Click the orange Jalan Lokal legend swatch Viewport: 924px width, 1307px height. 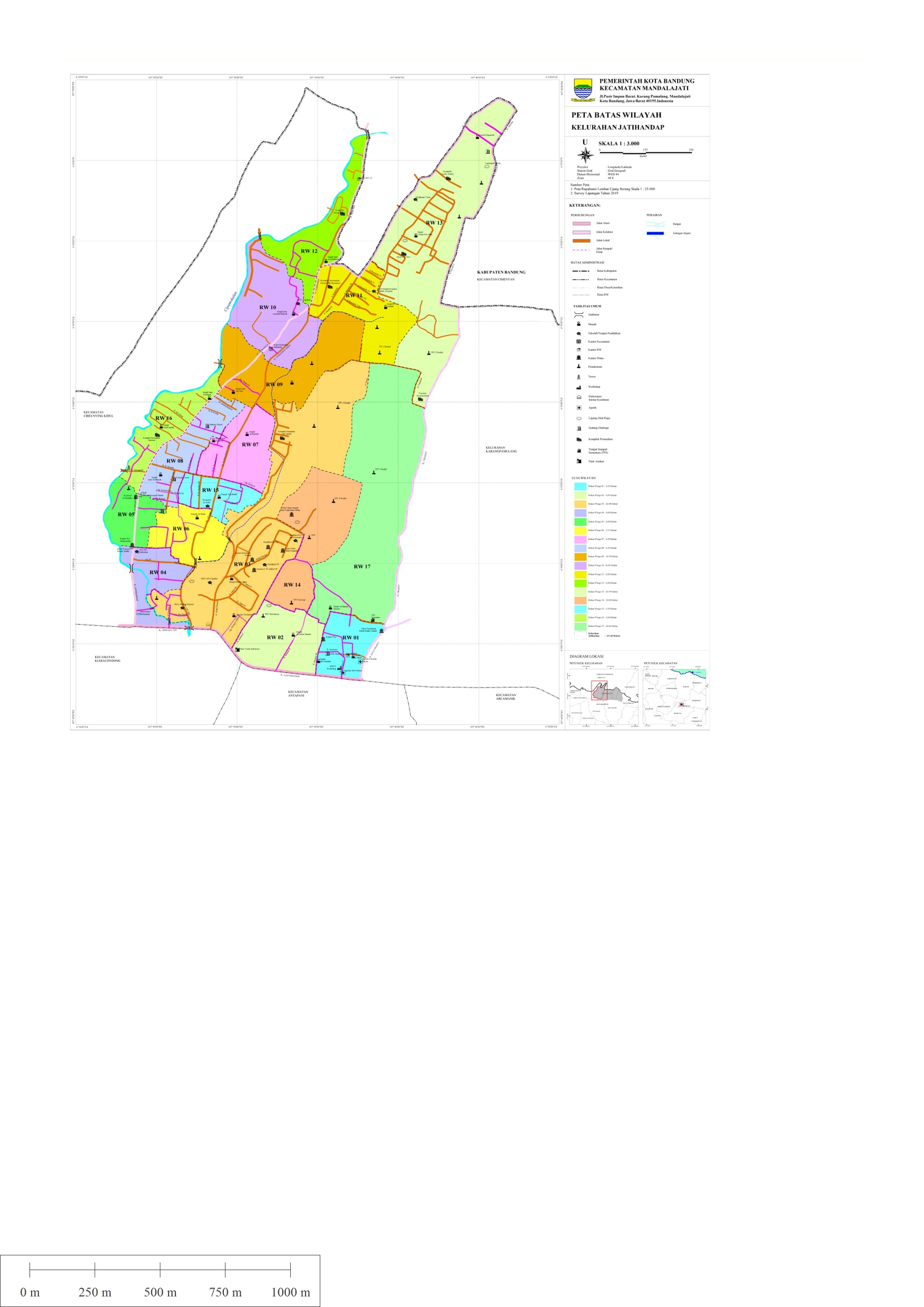click(x=581, y=241)
